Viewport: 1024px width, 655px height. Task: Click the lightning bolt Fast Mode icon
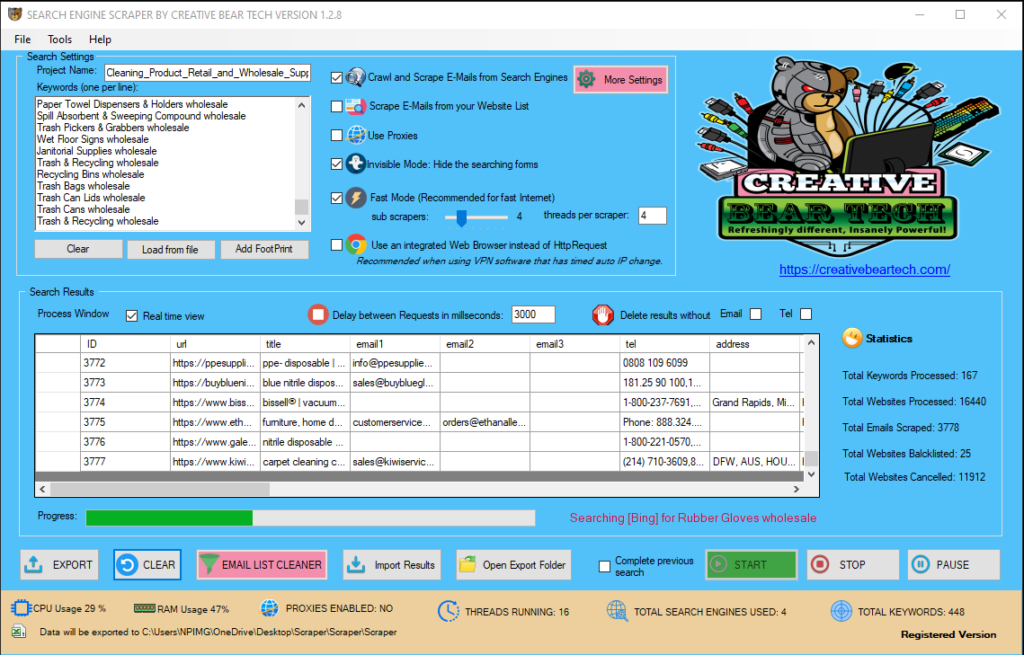point(356,197)
